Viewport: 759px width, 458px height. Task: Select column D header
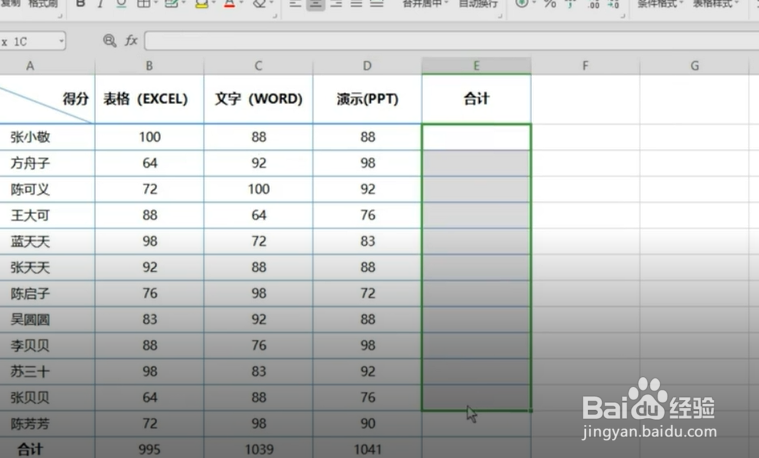point(367,65)
